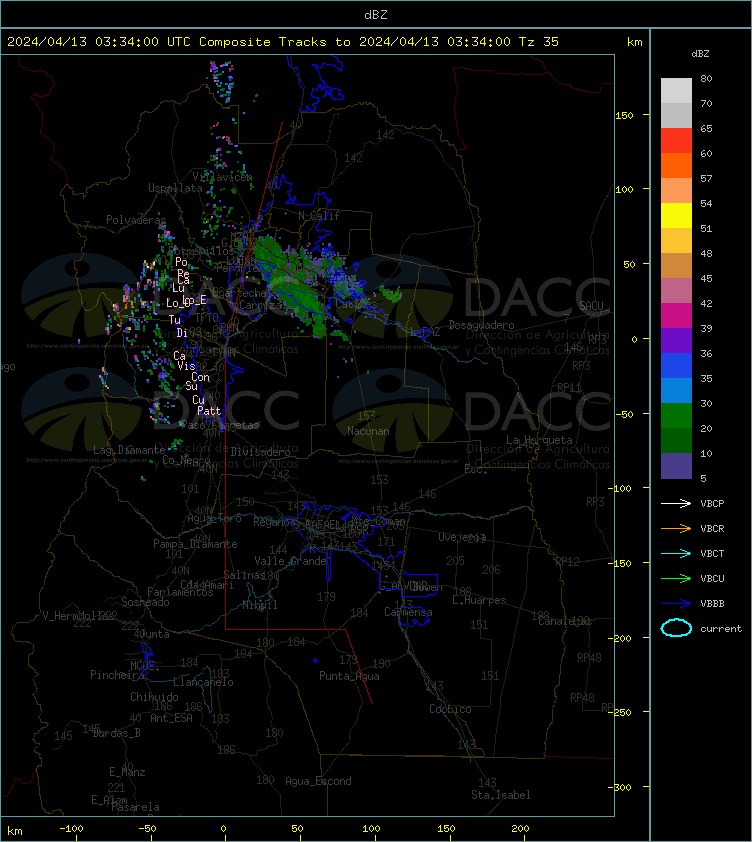Click the 'Parlamentos' map label

[180, 592]
